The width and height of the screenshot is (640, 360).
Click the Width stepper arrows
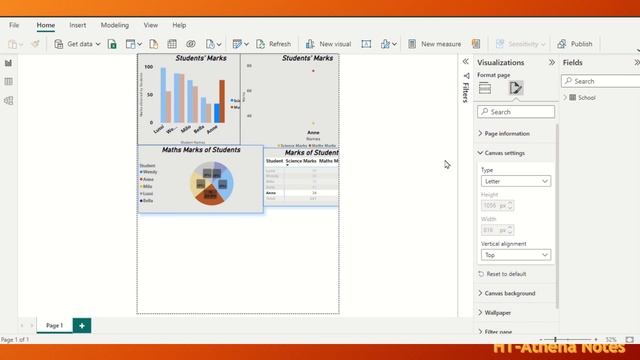[x=510, y=230]
